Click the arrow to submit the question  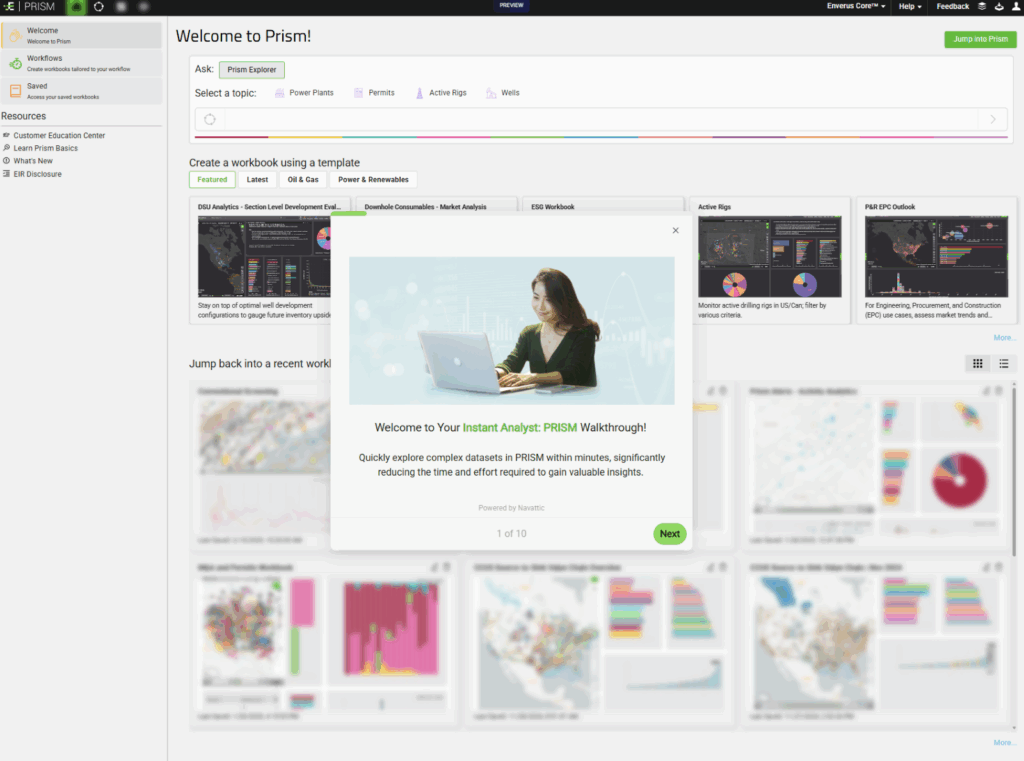[992, 120]
